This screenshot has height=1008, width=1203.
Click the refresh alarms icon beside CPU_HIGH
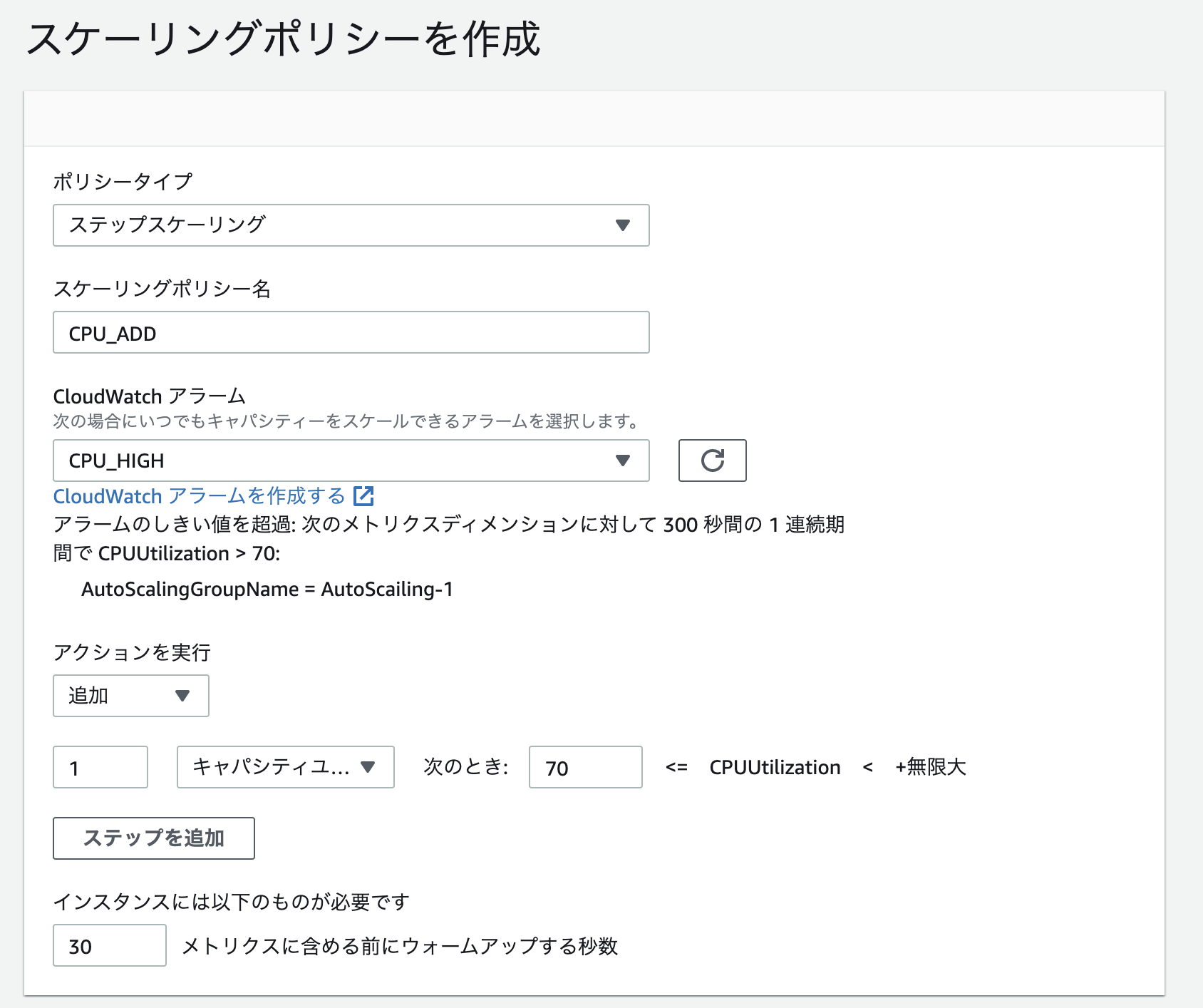coord(712,461)
